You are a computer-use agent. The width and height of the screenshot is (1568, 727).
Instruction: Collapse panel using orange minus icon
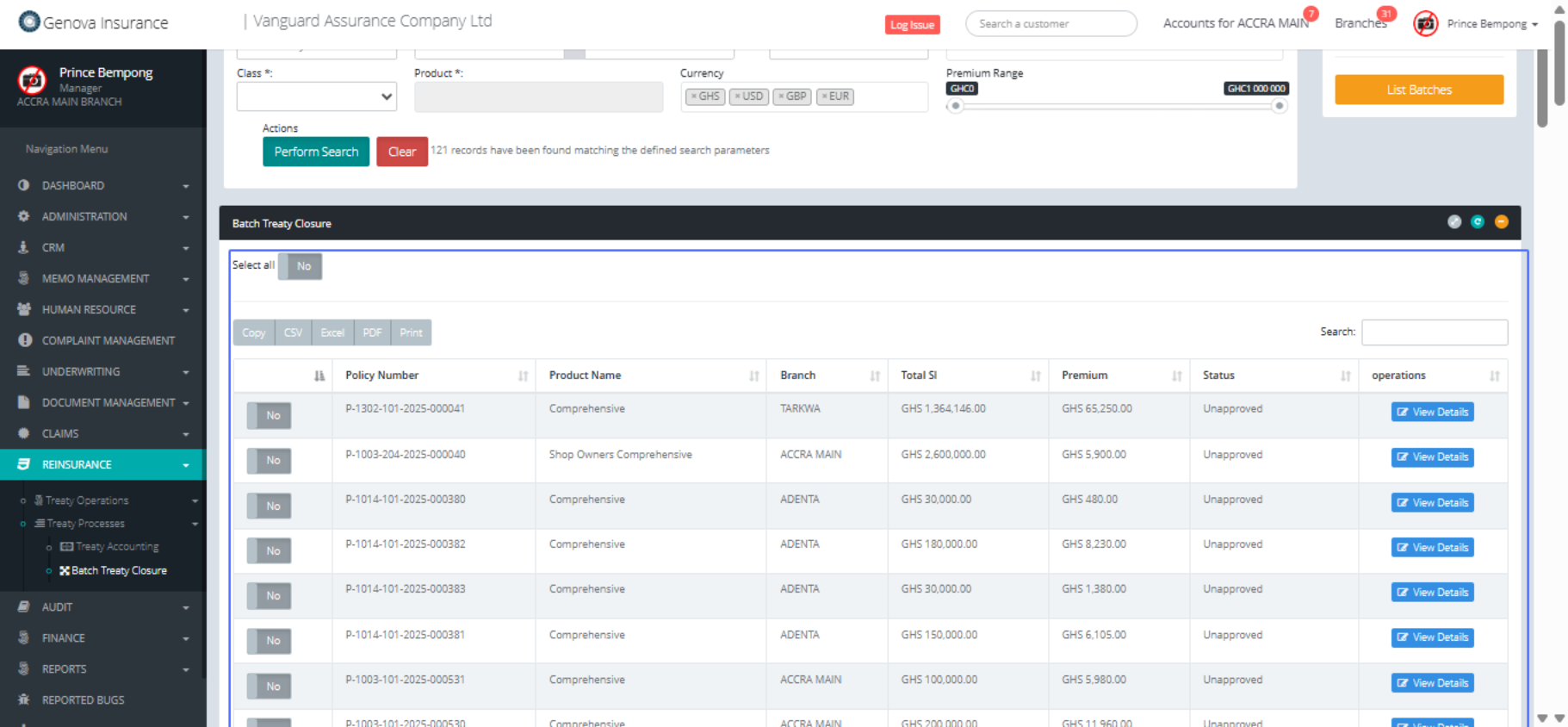[x=1501, y=222]
